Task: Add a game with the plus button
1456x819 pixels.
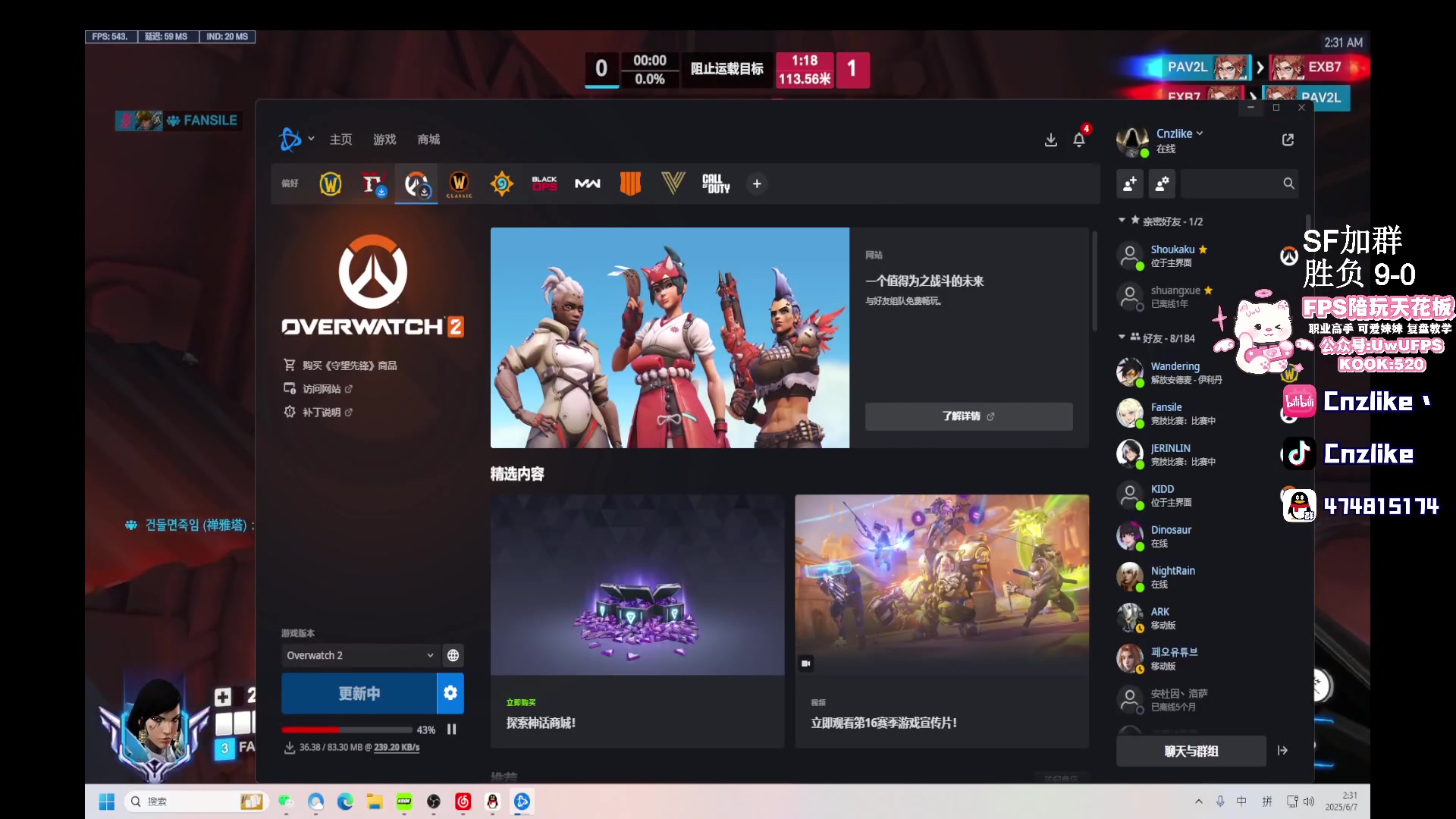Action: 757,184
